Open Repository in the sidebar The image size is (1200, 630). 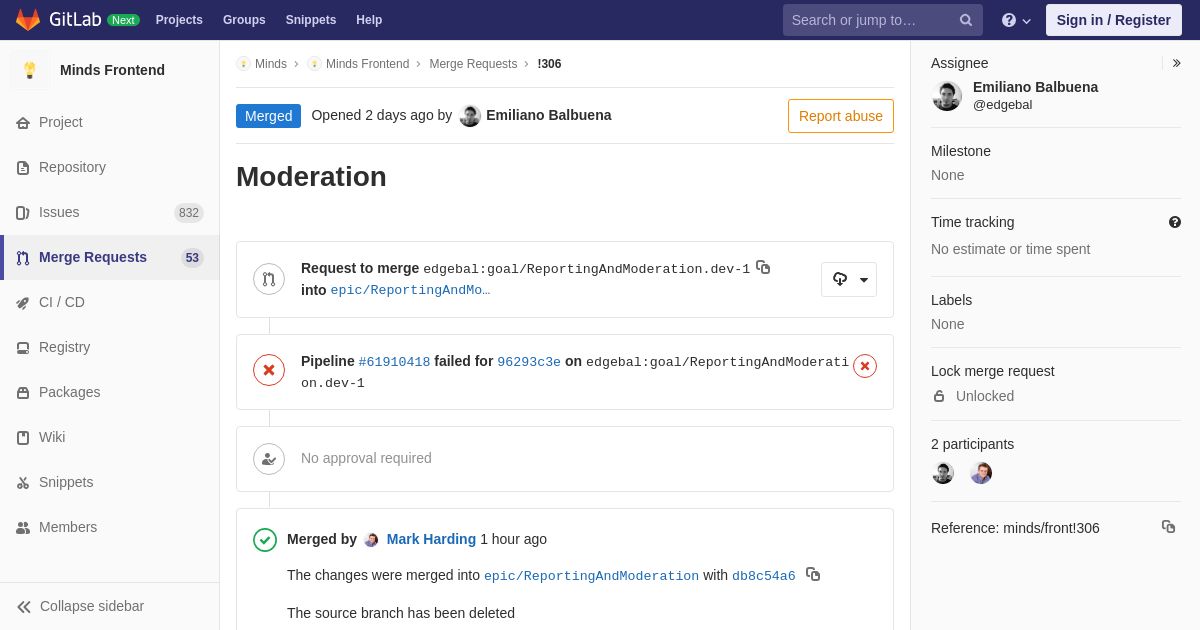point(110,167)
